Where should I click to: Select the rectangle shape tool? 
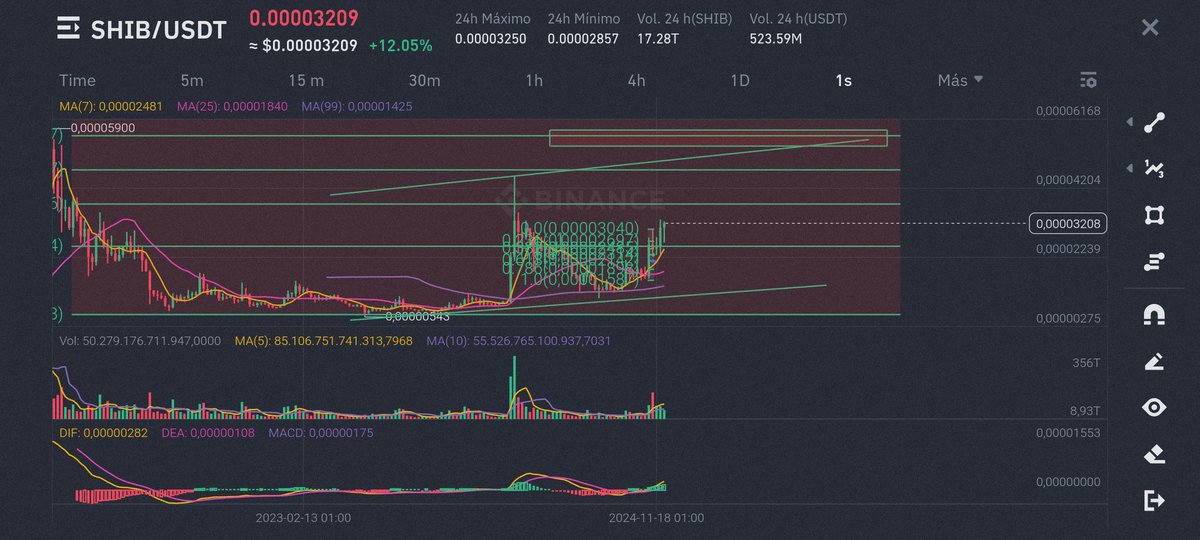(x=1154, y=216)
